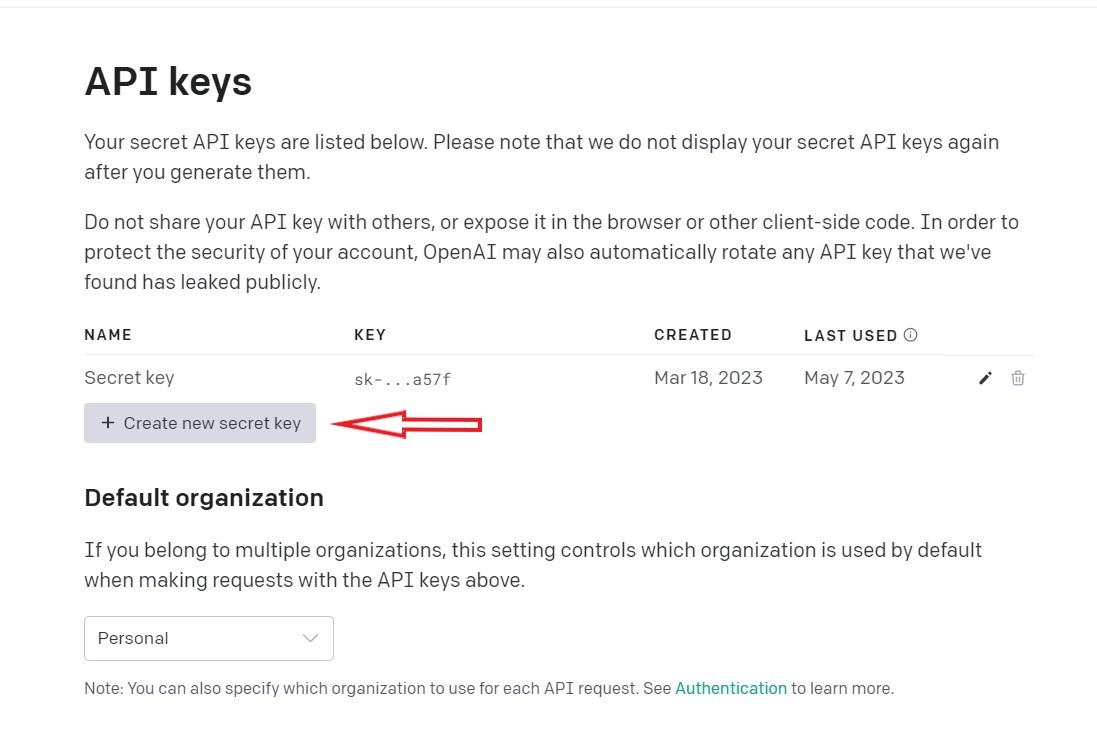Screen dimensions: 1097x747
Task: Select the "Secret key" name entry
Action: coord(129,378)
